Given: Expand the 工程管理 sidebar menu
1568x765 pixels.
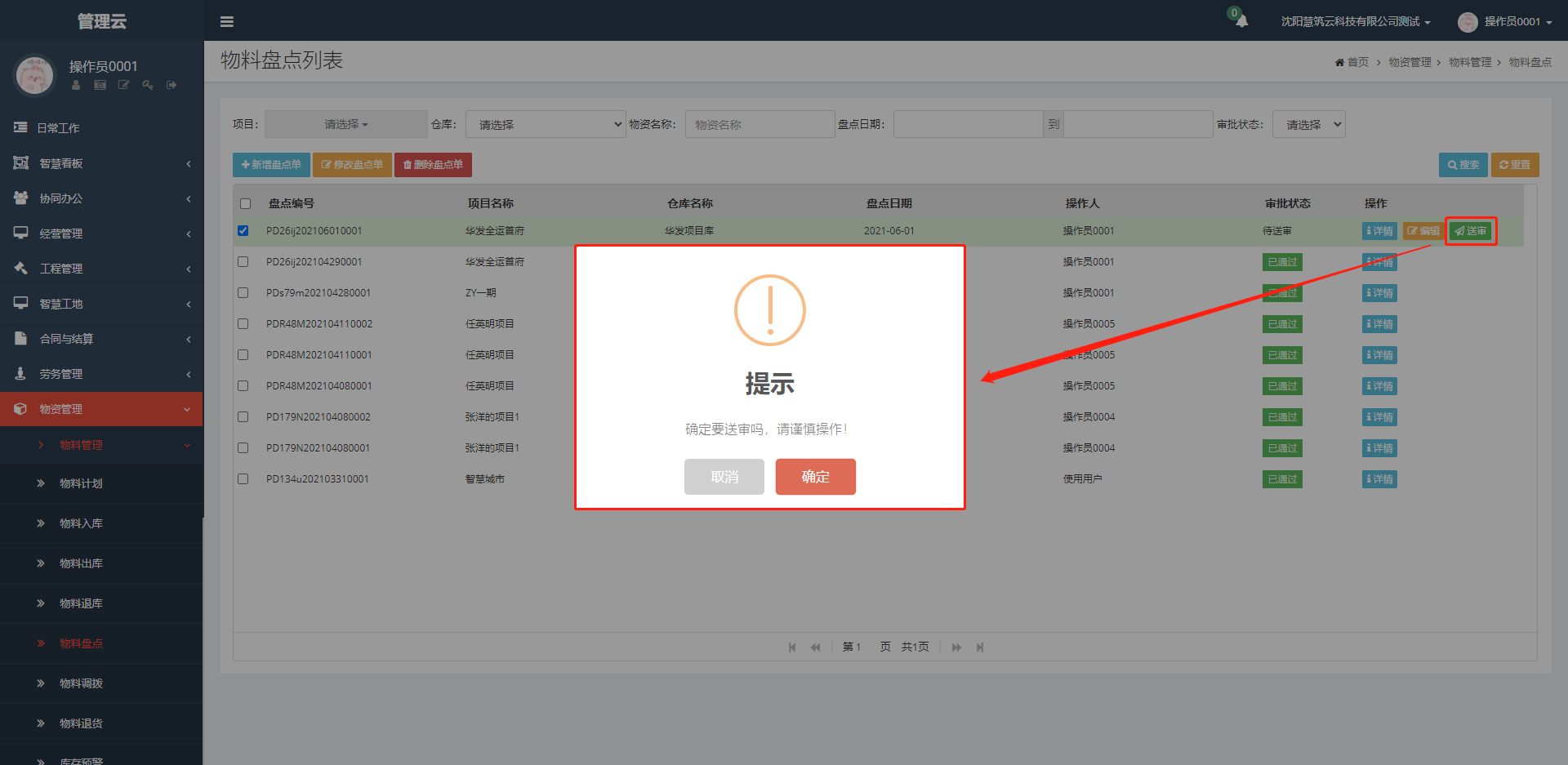Looking at the screenshot, I should [x=101, y=269].
